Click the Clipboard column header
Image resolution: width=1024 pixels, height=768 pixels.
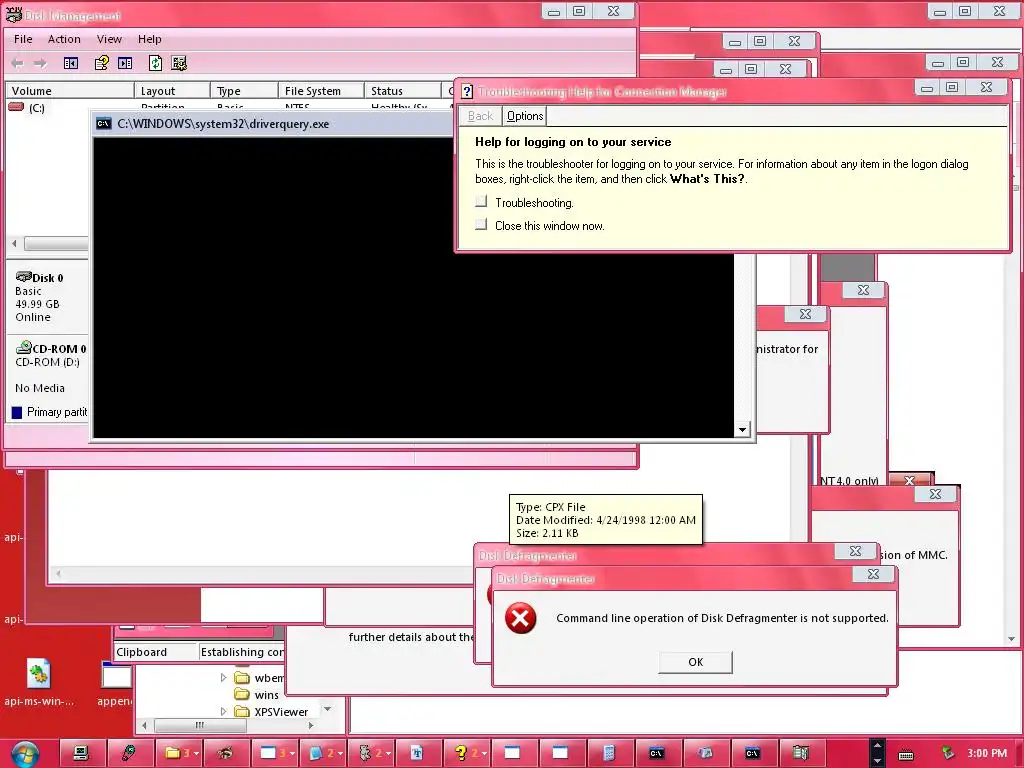point(155,652)
